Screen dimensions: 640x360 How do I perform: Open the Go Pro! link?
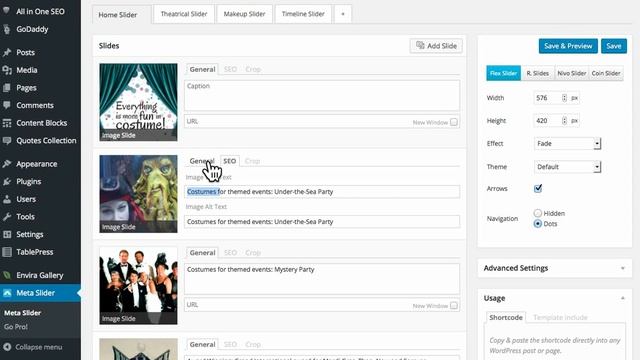(x=16, y=327)
